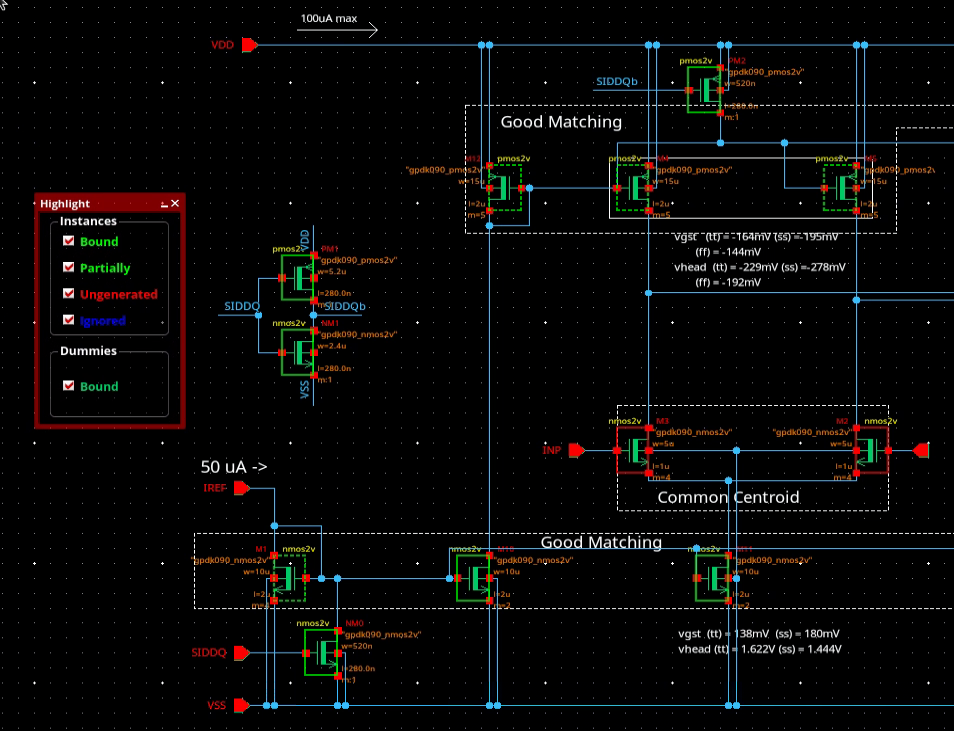Select the VSS label below NM1

tap(305, 390)
